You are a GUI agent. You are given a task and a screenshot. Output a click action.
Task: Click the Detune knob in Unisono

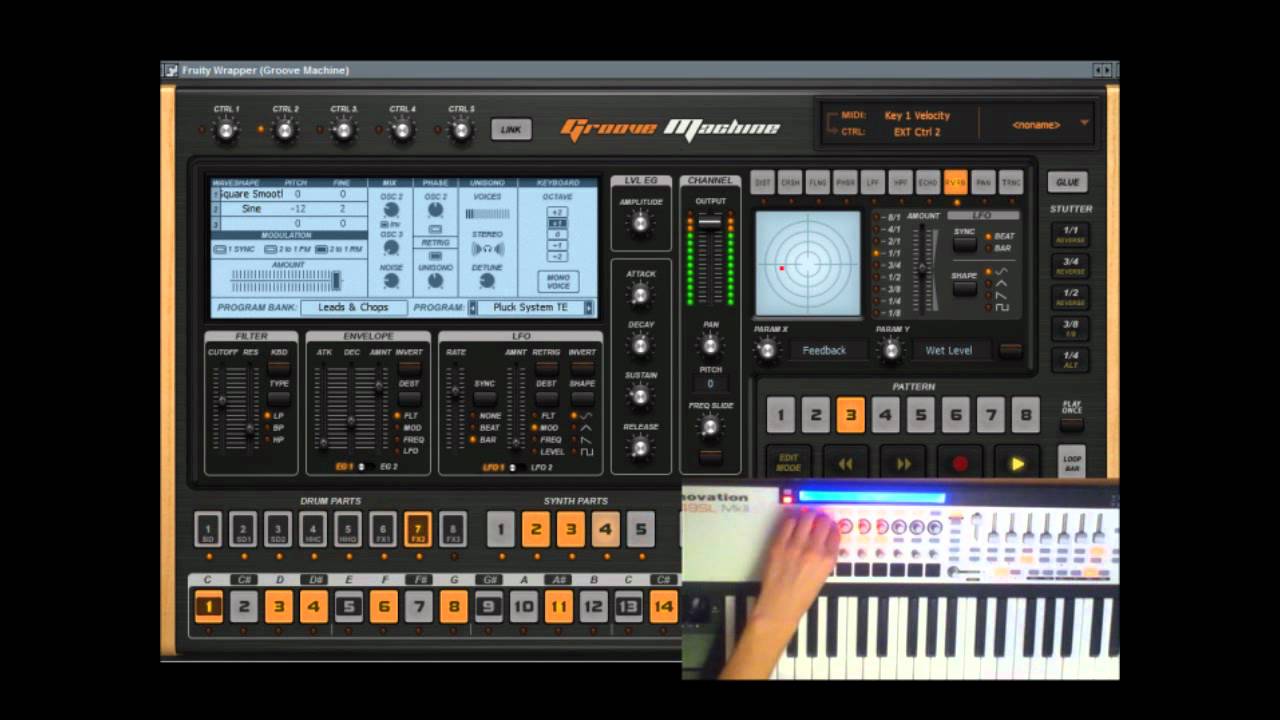coord(488,282)
